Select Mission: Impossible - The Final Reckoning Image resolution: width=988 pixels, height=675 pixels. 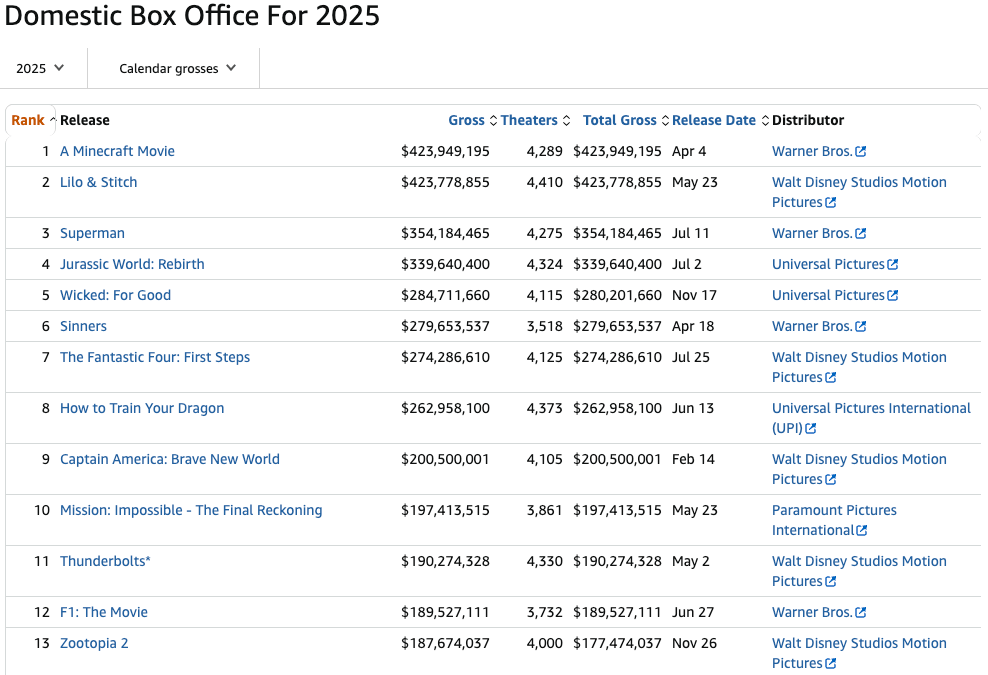(191, 510)
